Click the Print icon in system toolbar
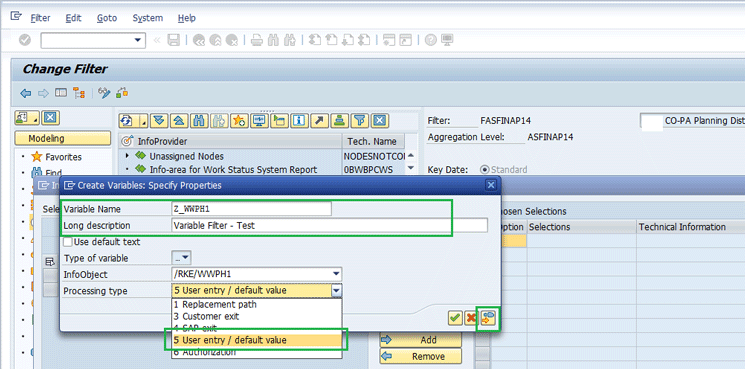The height and width of the screenshot is (369, 745). coord(257,40)
